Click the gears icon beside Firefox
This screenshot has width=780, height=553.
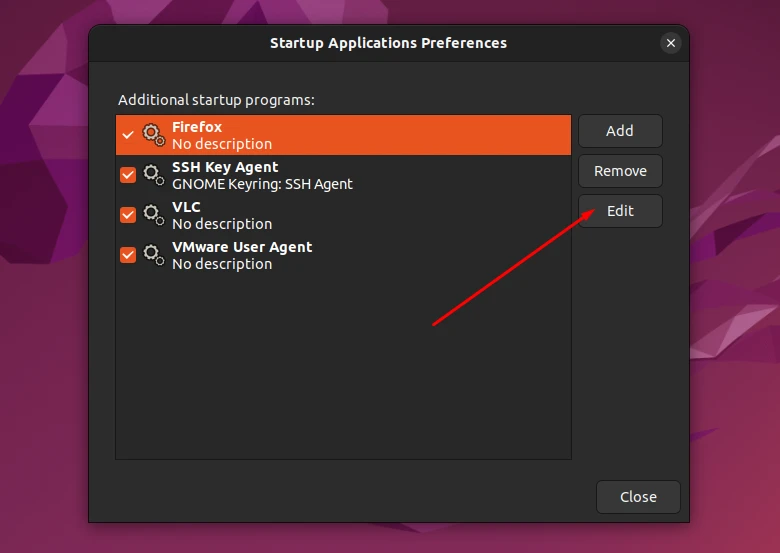(153, 135)
